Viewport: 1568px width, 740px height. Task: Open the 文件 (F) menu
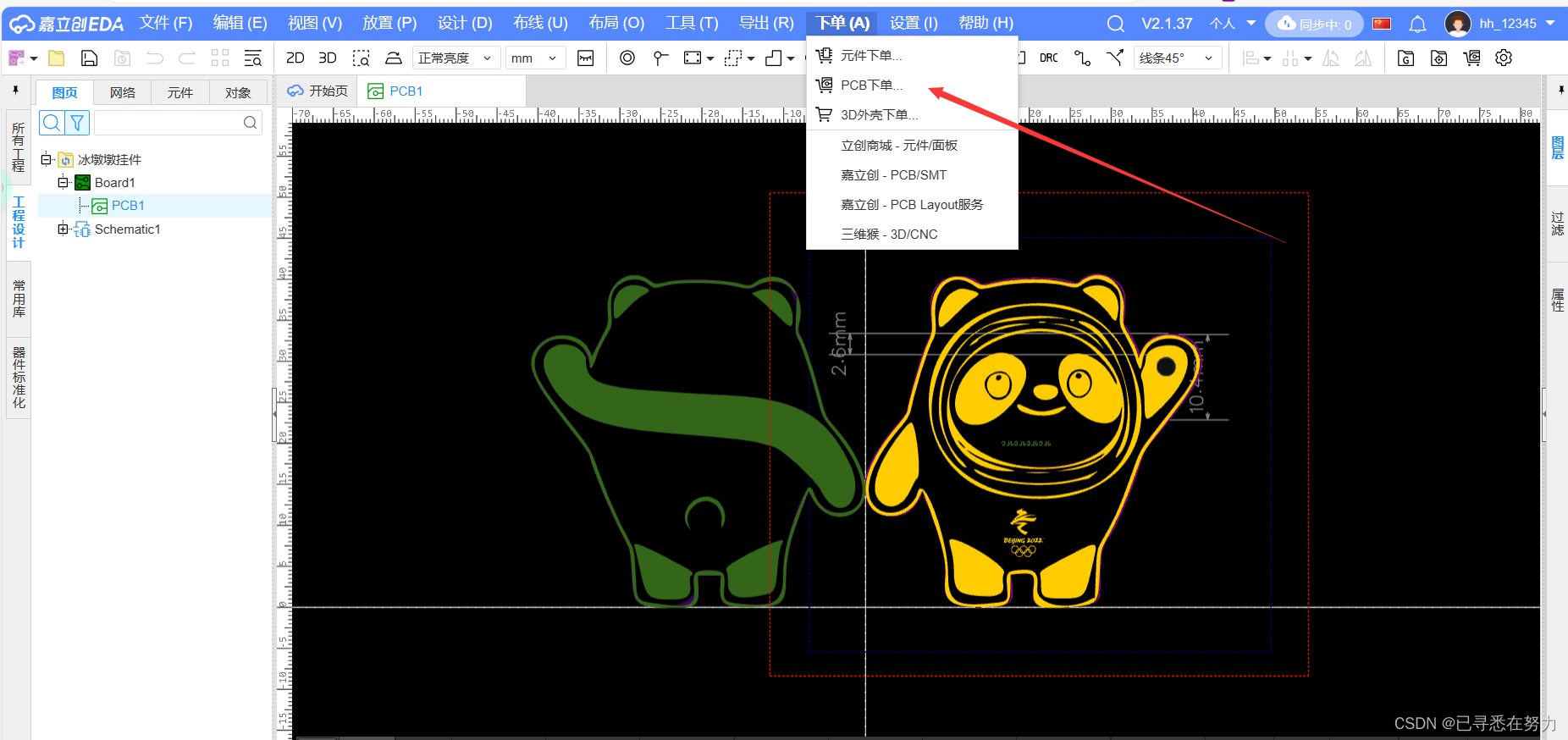tap(166, 23)
